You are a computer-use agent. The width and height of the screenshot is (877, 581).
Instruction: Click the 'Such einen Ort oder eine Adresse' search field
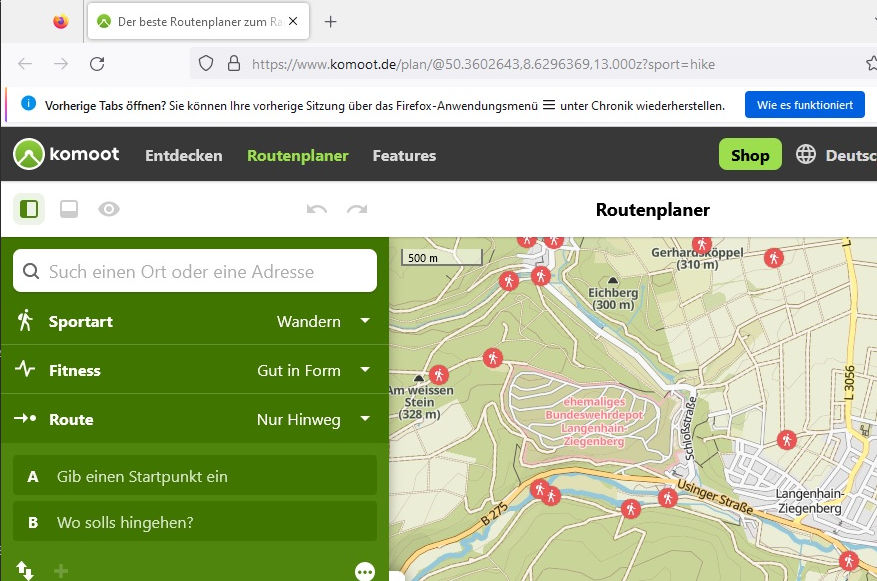click(x=195, y=271)
